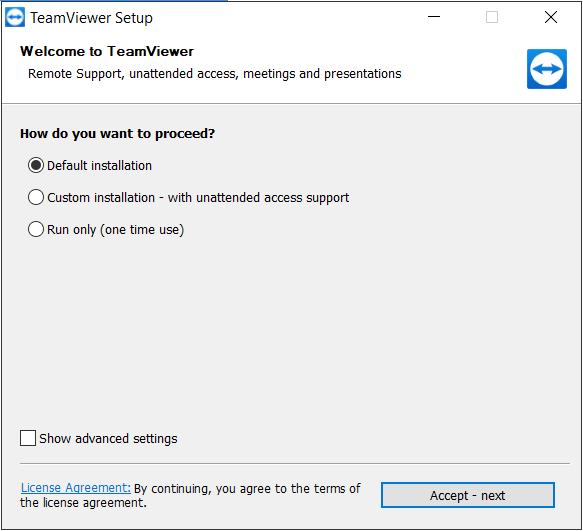This screenshot has width=583, height=531.
Task: Open the License Agreement link
Action: 75,487
